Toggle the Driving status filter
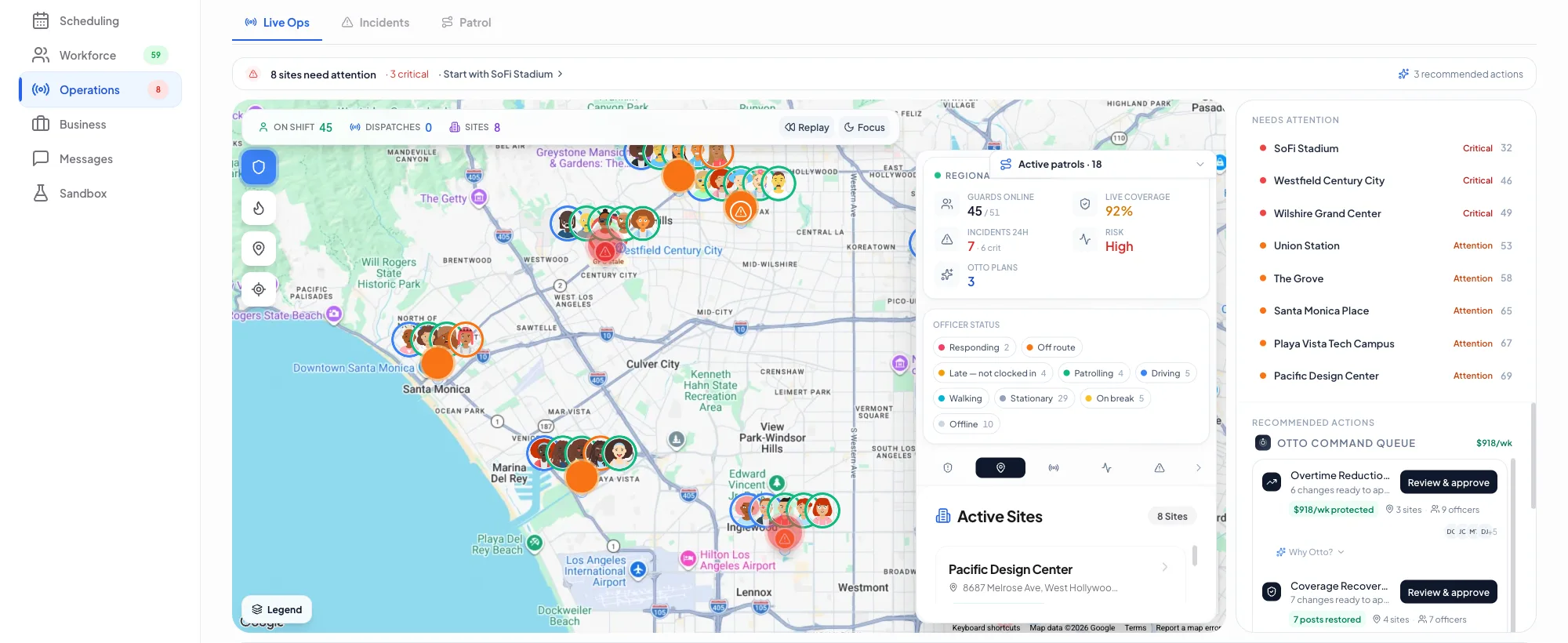This screenshot has width=1568, height=643. pyautogui.click(x=1165, y=373)
